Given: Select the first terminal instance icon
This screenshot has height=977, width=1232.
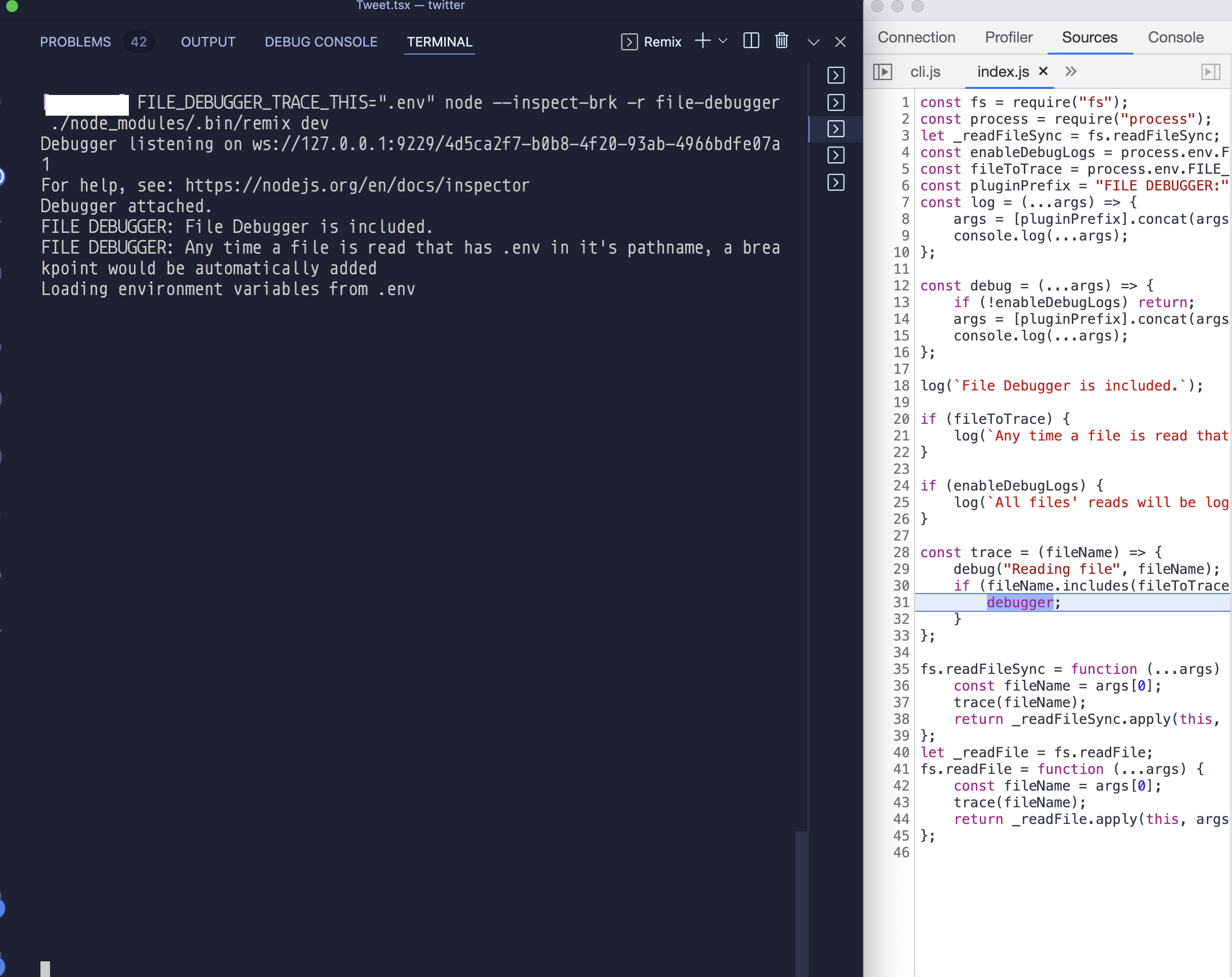Looking at the screenshot, I should [x=835, y=75].
